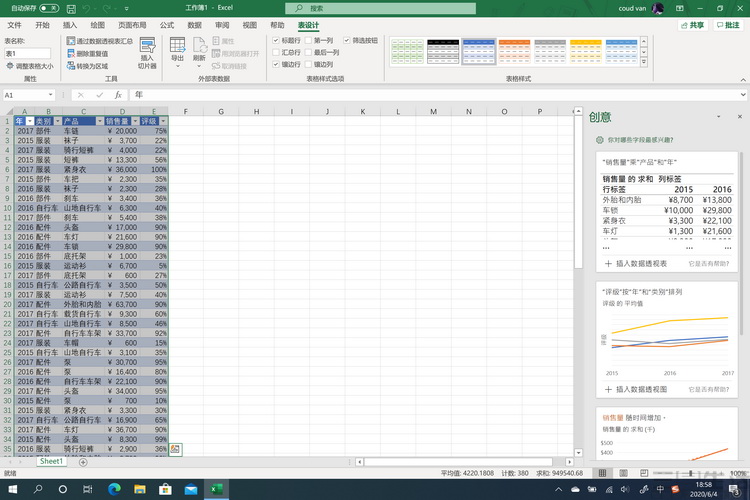The height and width of the screenshot is (500, 750).
Task: Click the 批注 button
Action: click(728, 25)
